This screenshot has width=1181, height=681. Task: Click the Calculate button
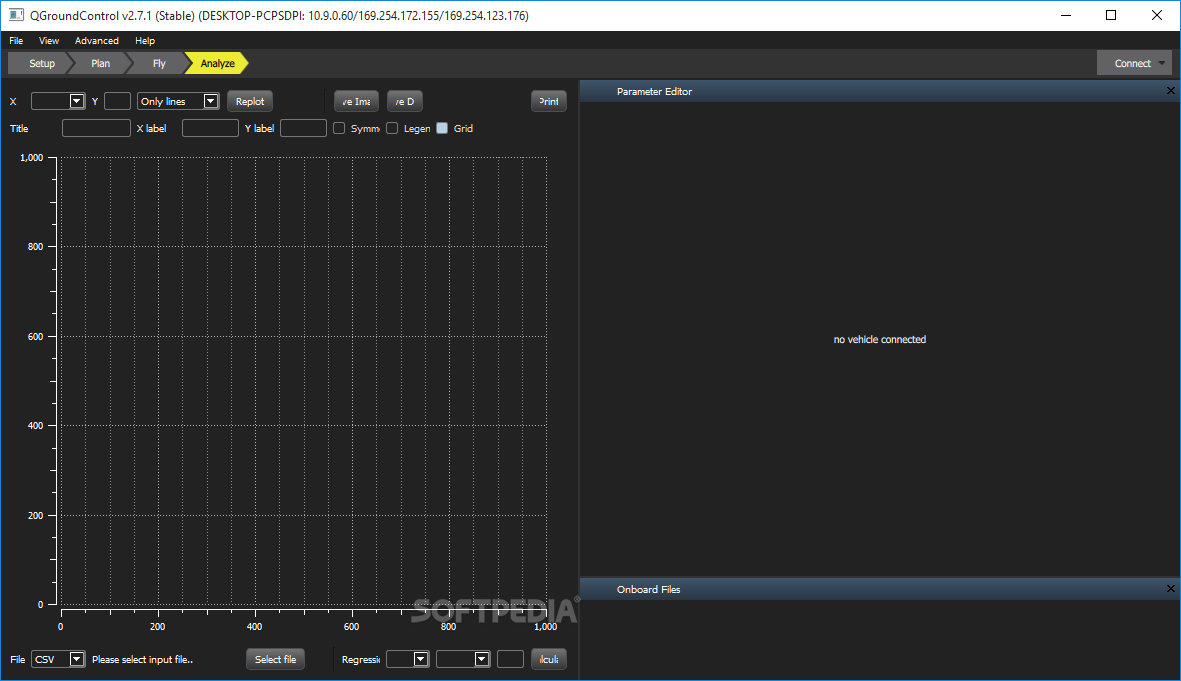pyautogui.click(x=548, y=659)
